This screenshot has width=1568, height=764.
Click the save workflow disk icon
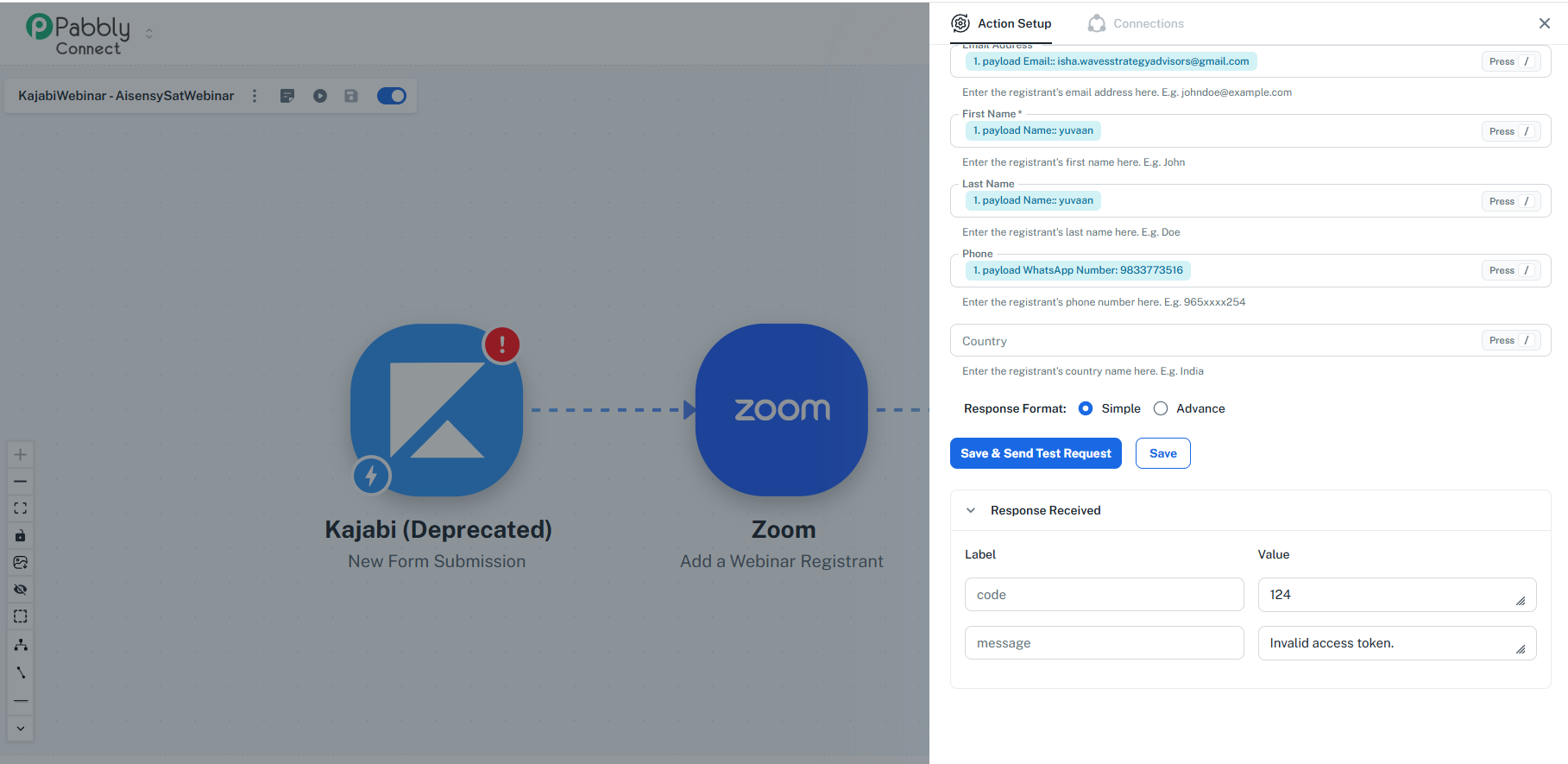(x=351, y=96)
